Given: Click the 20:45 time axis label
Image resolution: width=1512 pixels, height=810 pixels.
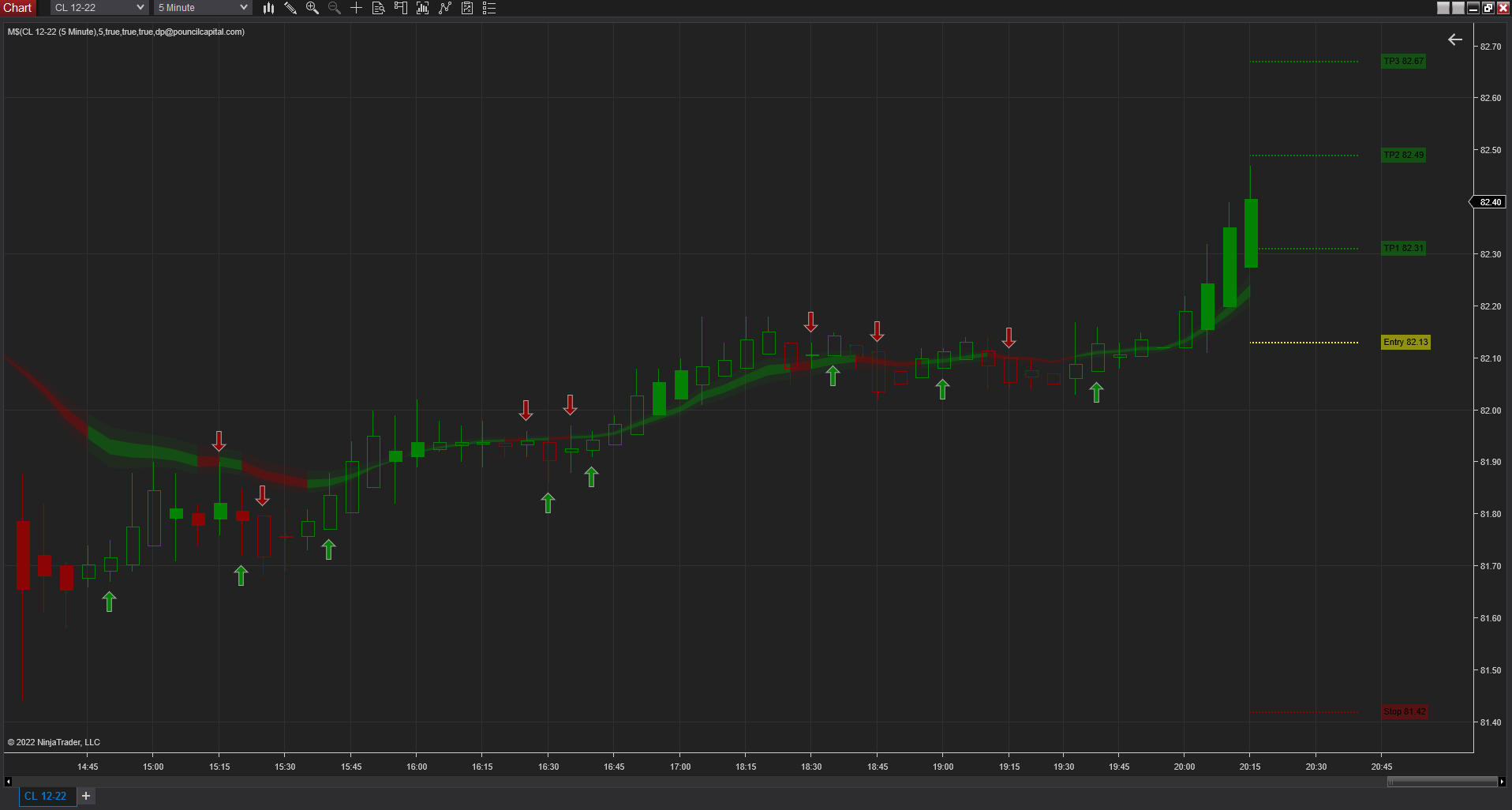Looking at the screenshot, I should click(1382, 767).
